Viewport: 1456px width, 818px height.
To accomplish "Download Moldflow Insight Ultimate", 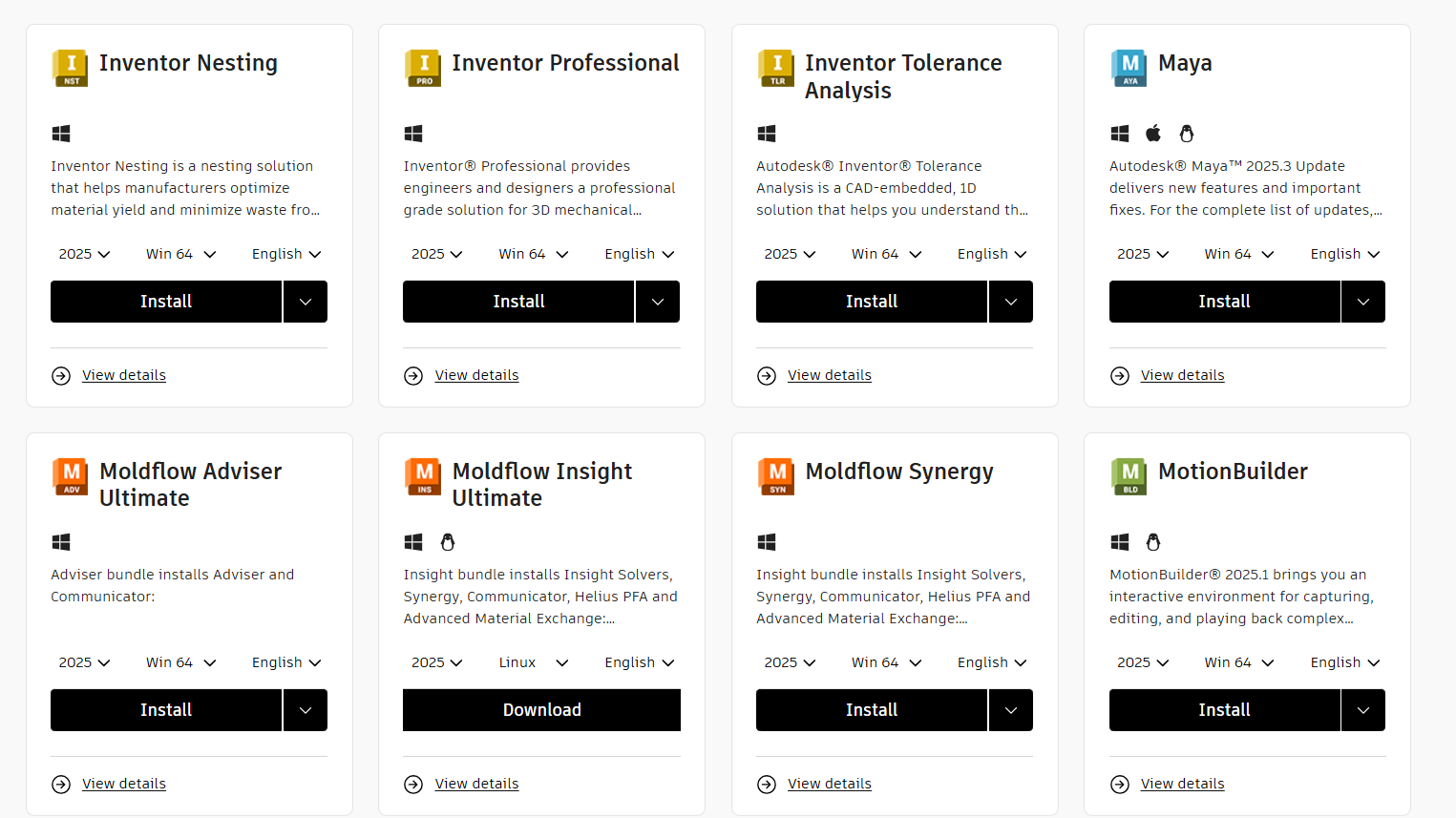I will [541, 710].
